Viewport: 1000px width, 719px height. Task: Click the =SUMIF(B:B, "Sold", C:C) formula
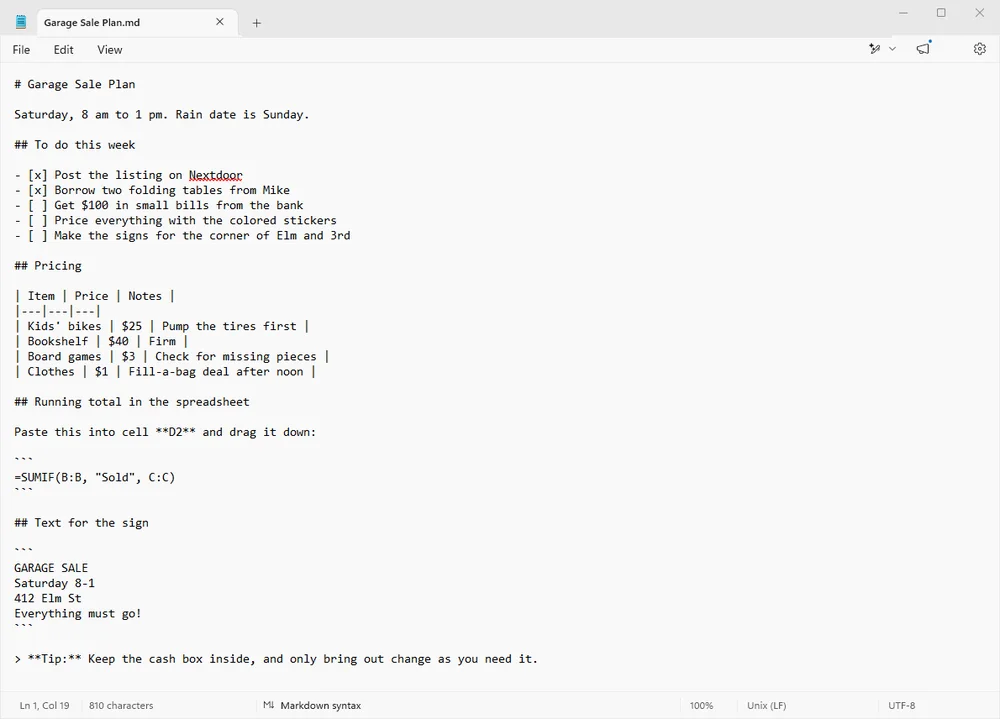pos(94,477)
